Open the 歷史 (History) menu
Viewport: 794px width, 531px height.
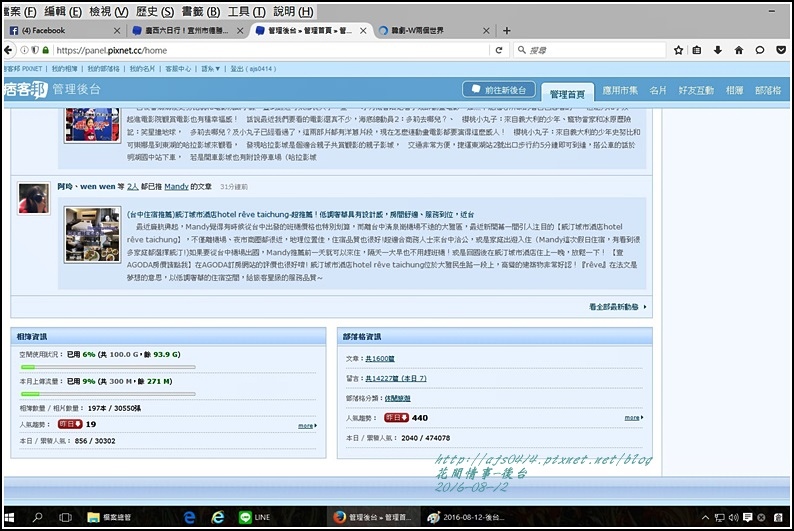click(148, 11)
